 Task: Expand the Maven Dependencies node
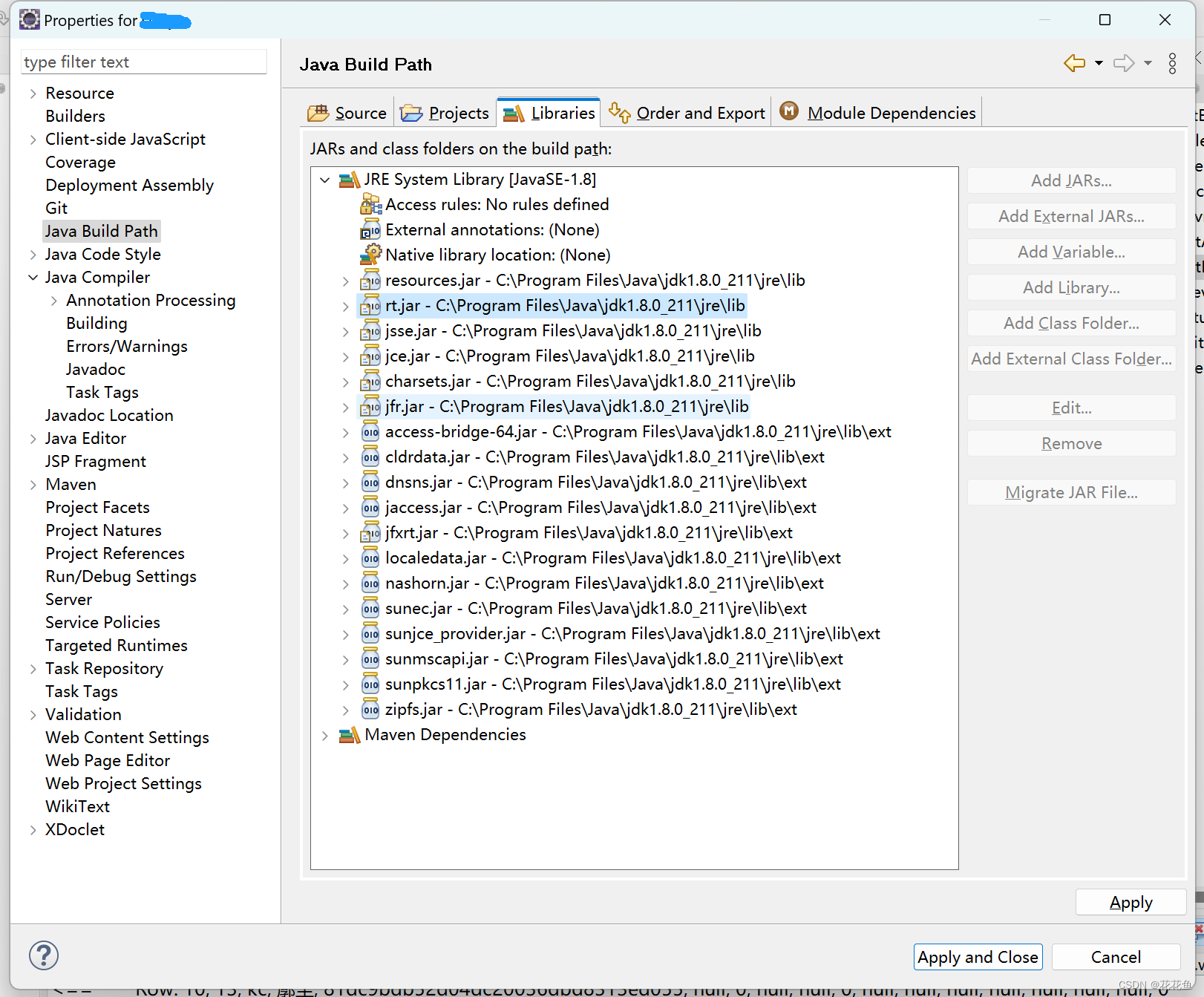[x=325, y=735]
